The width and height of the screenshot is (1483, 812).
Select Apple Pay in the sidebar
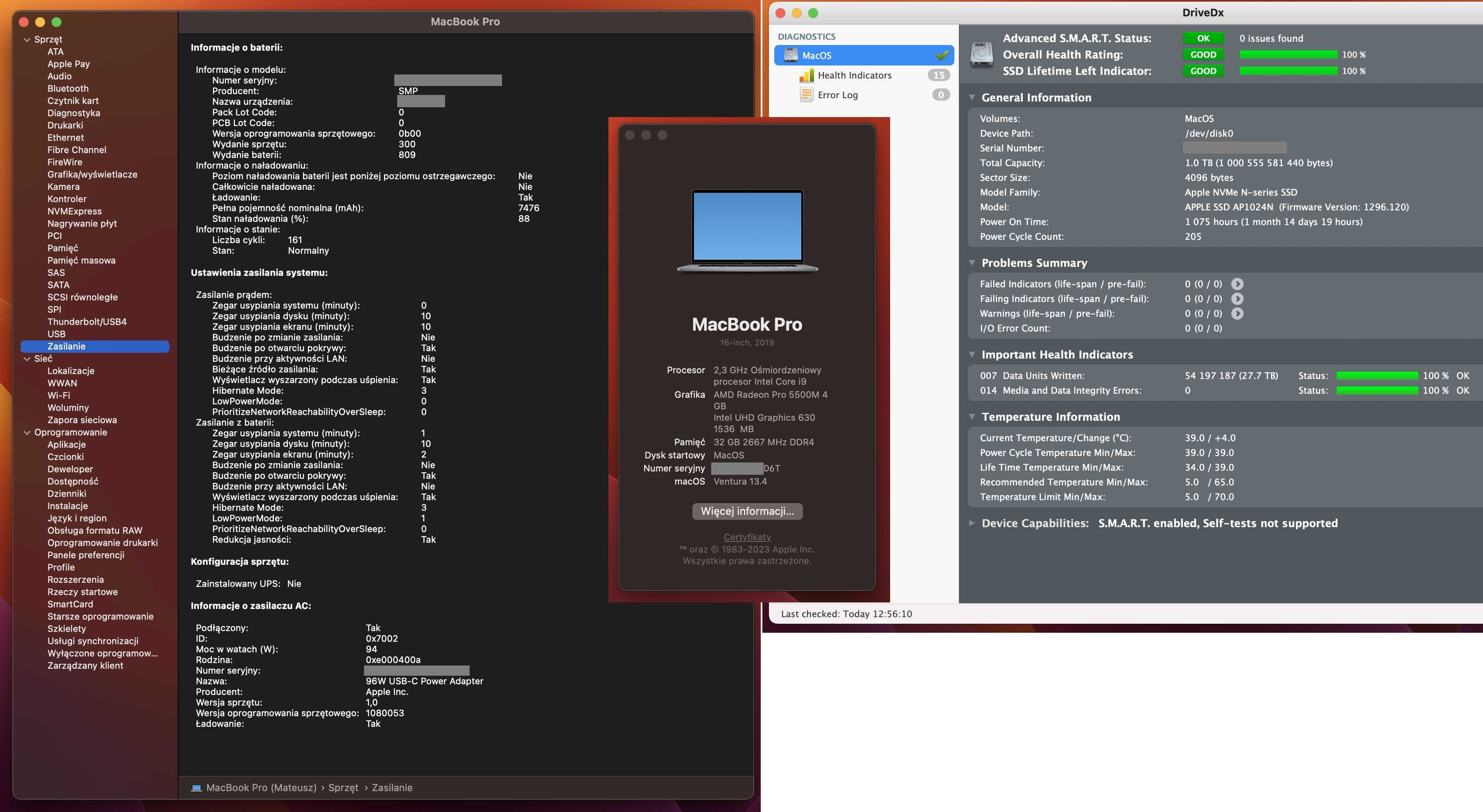[x=68, y=64]
